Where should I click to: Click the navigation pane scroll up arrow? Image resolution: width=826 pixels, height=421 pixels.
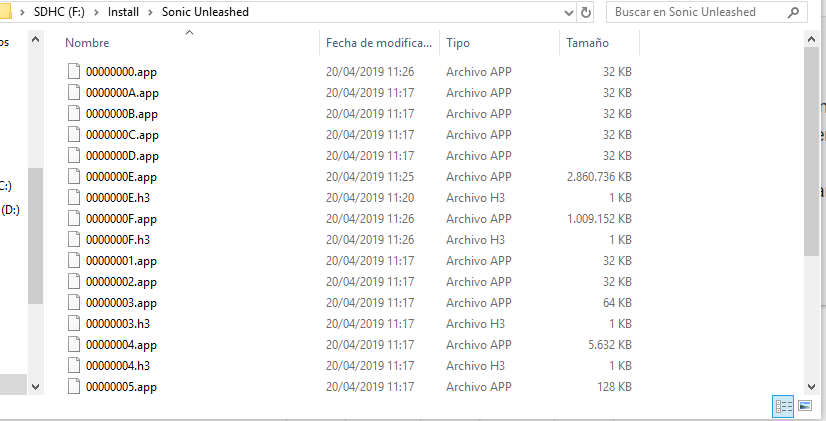tap(35, 39)
